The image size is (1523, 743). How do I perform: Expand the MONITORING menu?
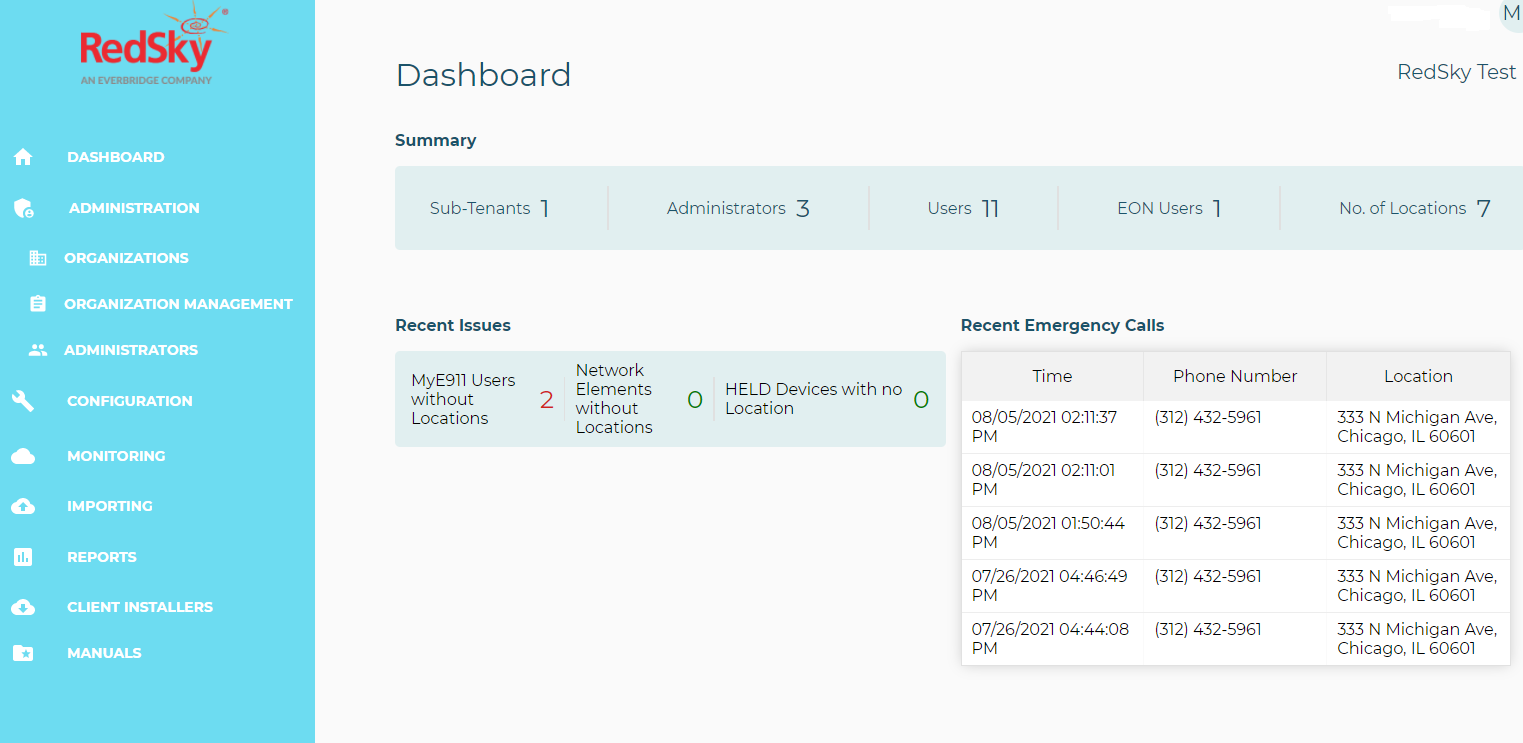(x=116, y=456)
